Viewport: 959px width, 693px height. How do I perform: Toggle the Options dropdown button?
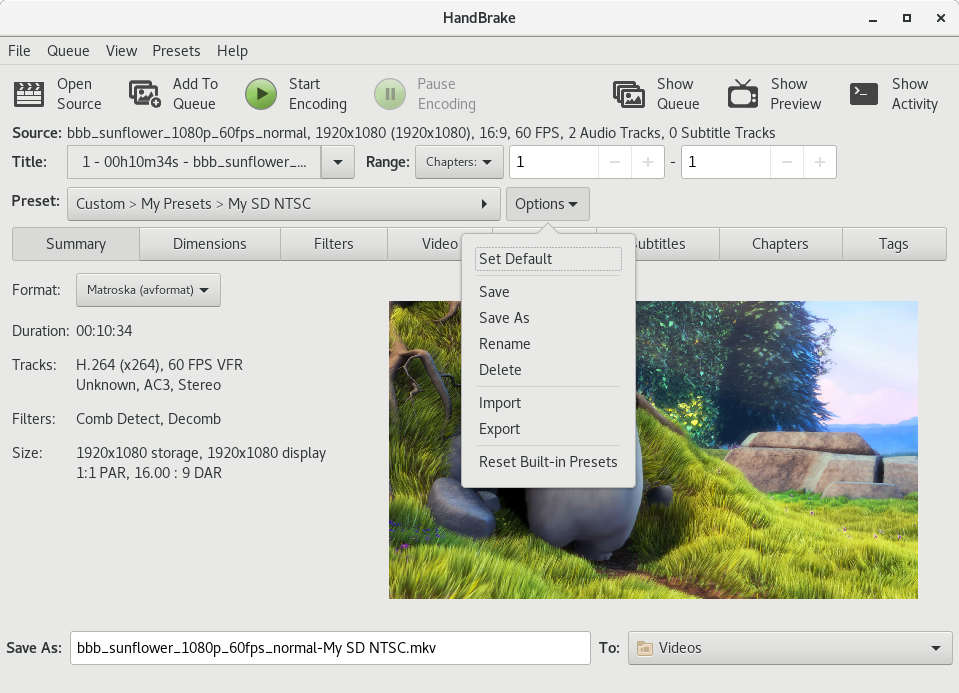[x=547, y=204]
